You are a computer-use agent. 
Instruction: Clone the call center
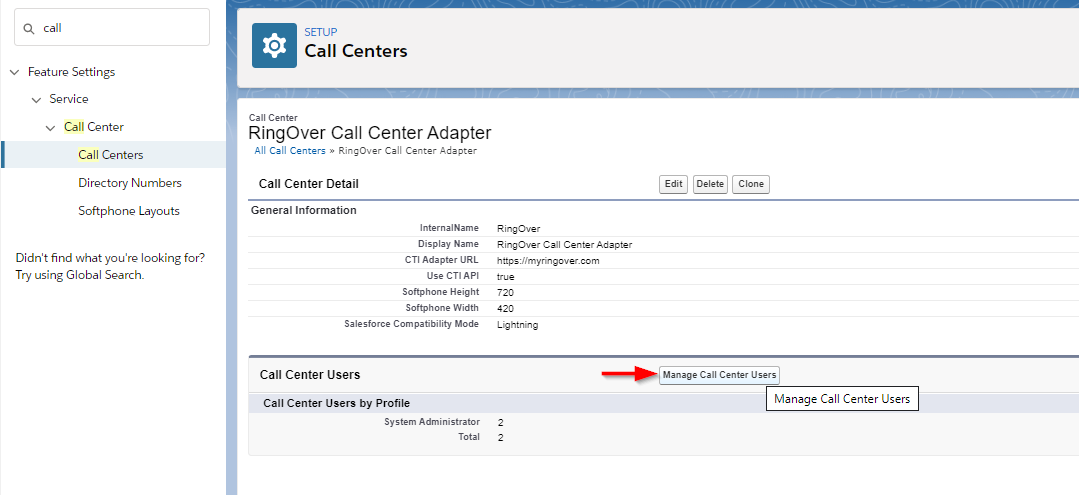coord(750,184)
